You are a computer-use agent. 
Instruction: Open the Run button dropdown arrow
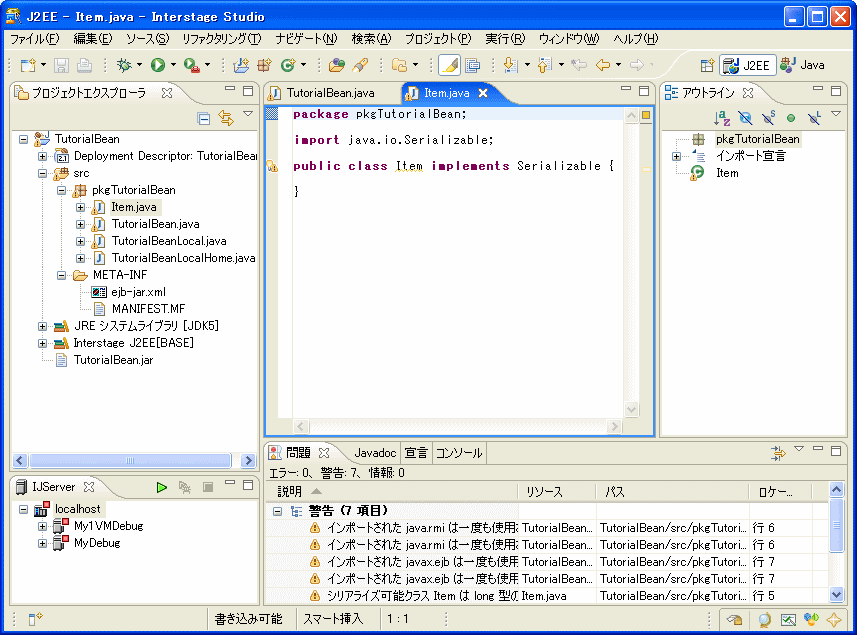click(x=173, y=66)
